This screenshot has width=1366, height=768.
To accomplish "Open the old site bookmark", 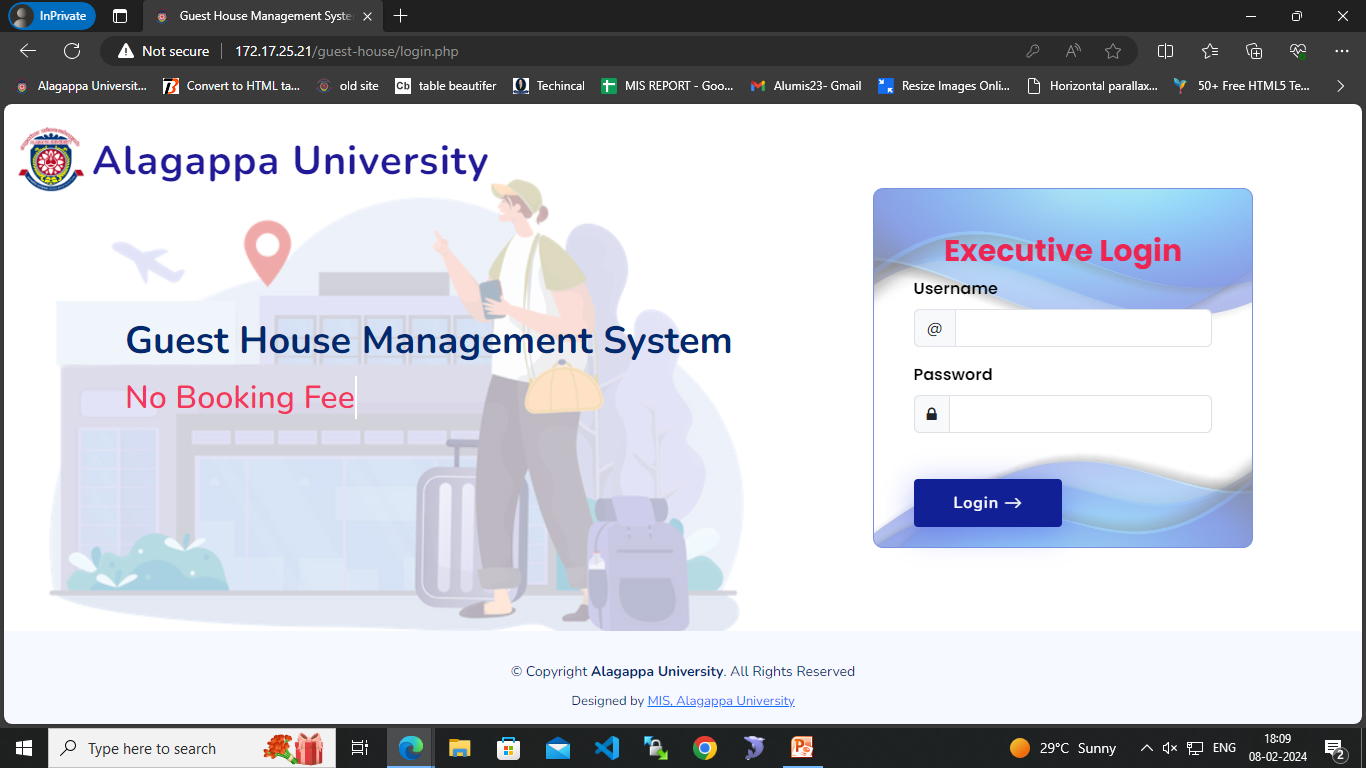I will pos(348,86).
